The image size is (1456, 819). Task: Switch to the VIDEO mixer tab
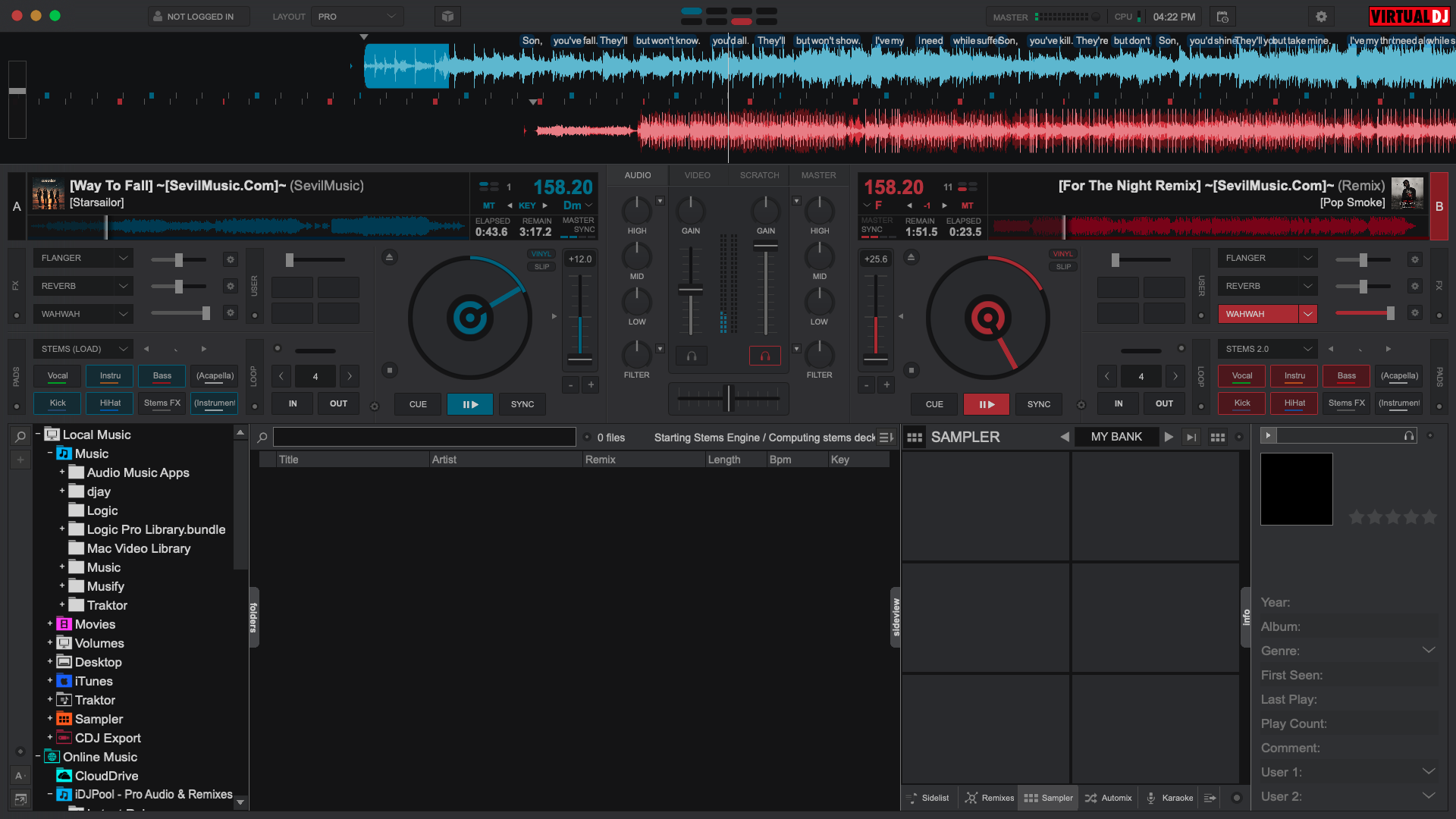coord(698,176)
